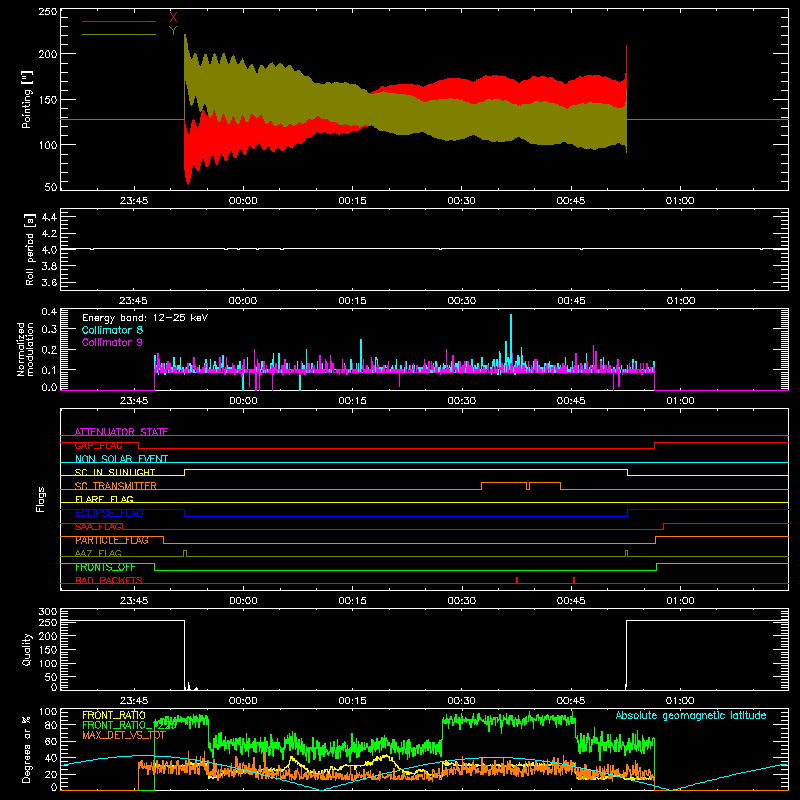The image size is (800, 800).
Task: Click the 01:00 tick label under Pointing plot
Action: (x=680, y=201)
